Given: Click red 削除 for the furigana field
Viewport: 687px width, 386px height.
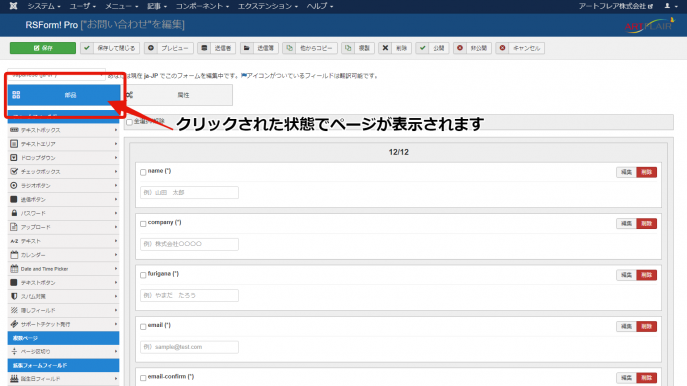Looking at the screenshot, I should click(647, 275).
